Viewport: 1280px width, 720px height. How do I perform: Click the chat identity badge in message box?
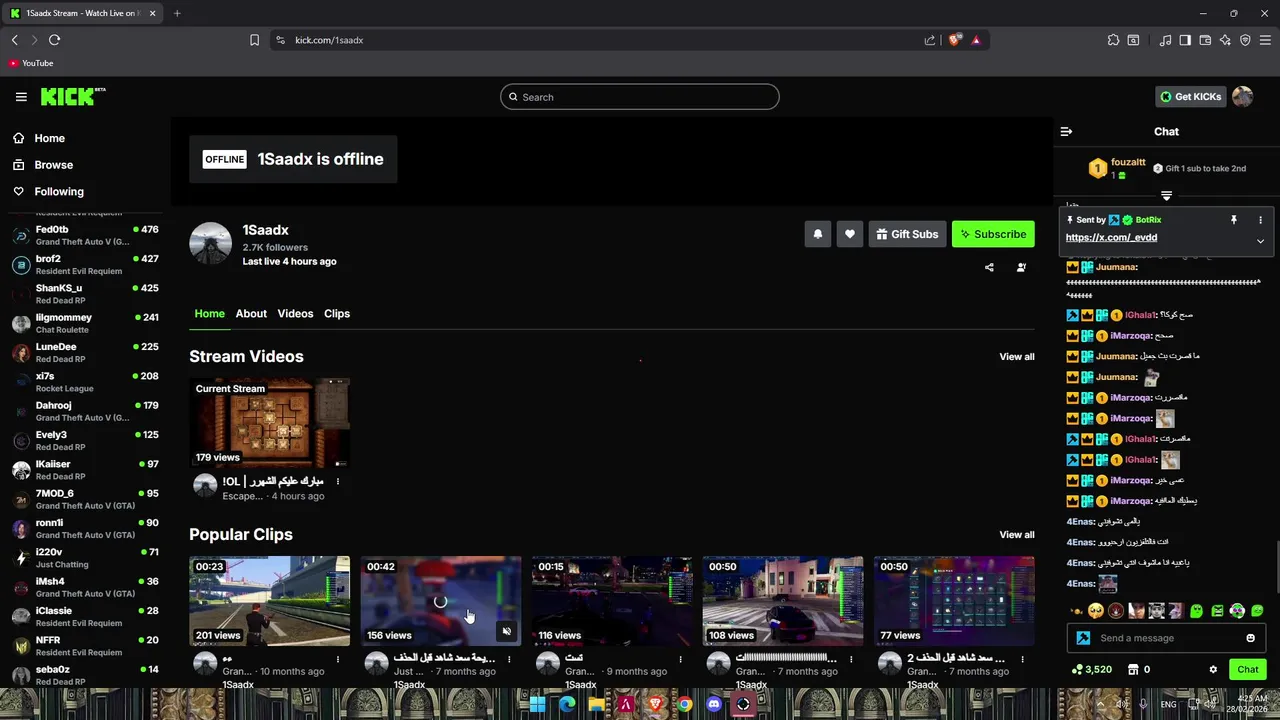pos(1083,638)
